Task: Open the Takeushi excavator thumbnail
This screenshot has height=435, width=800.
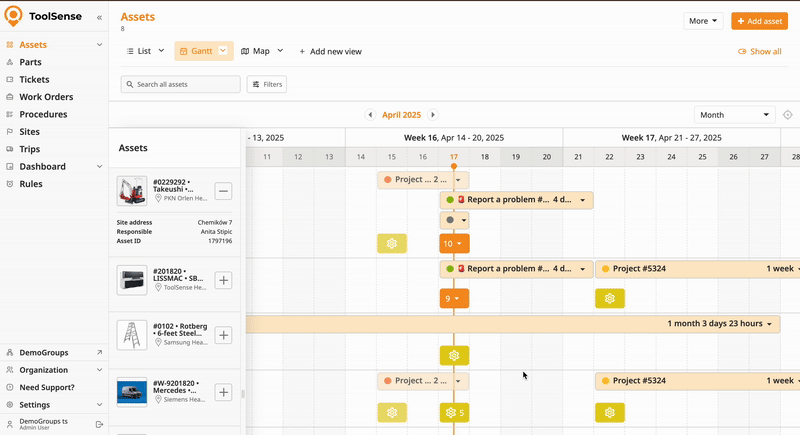Action: (132, 191)
